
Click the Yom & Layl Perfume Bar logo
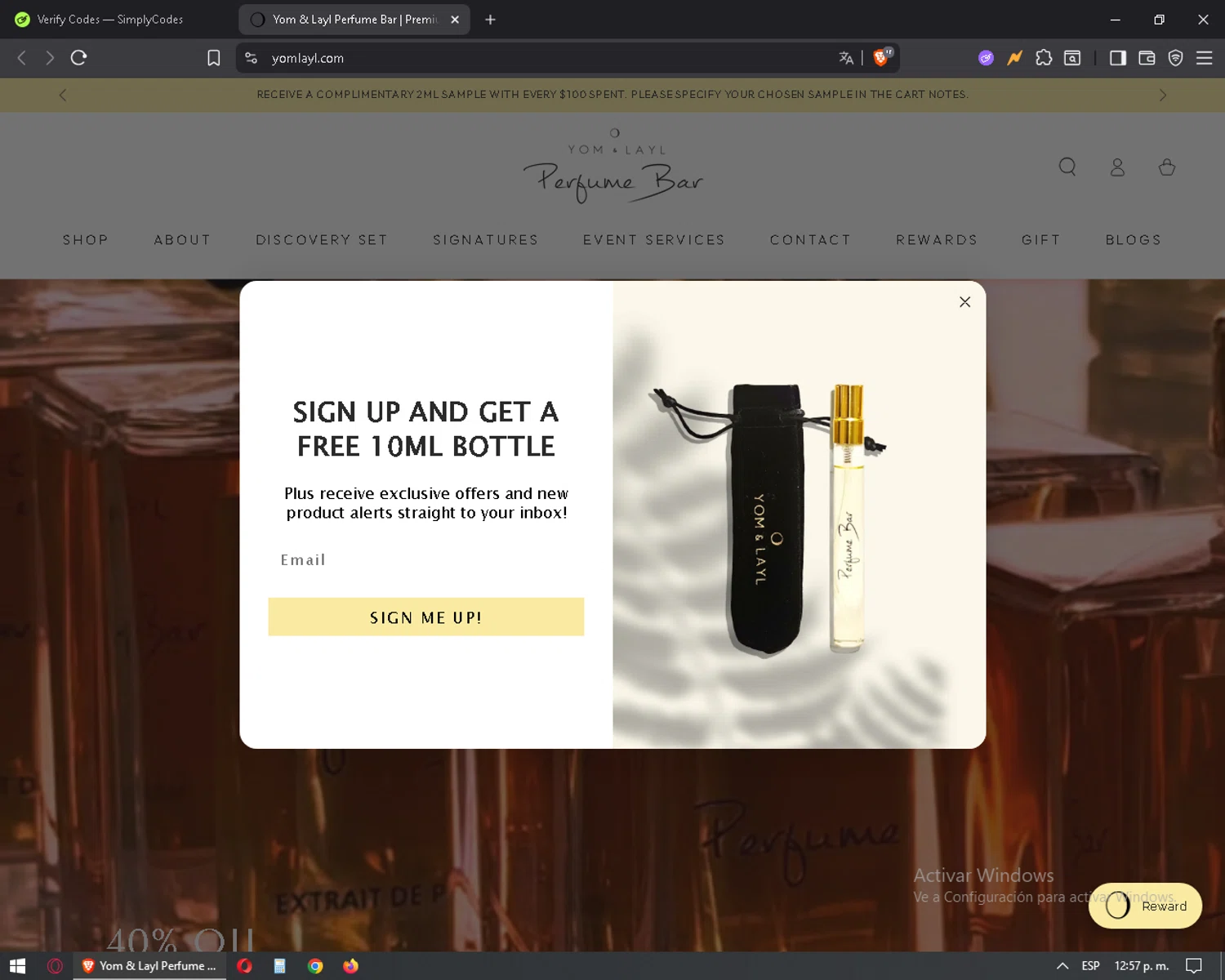tap(613, 166)
